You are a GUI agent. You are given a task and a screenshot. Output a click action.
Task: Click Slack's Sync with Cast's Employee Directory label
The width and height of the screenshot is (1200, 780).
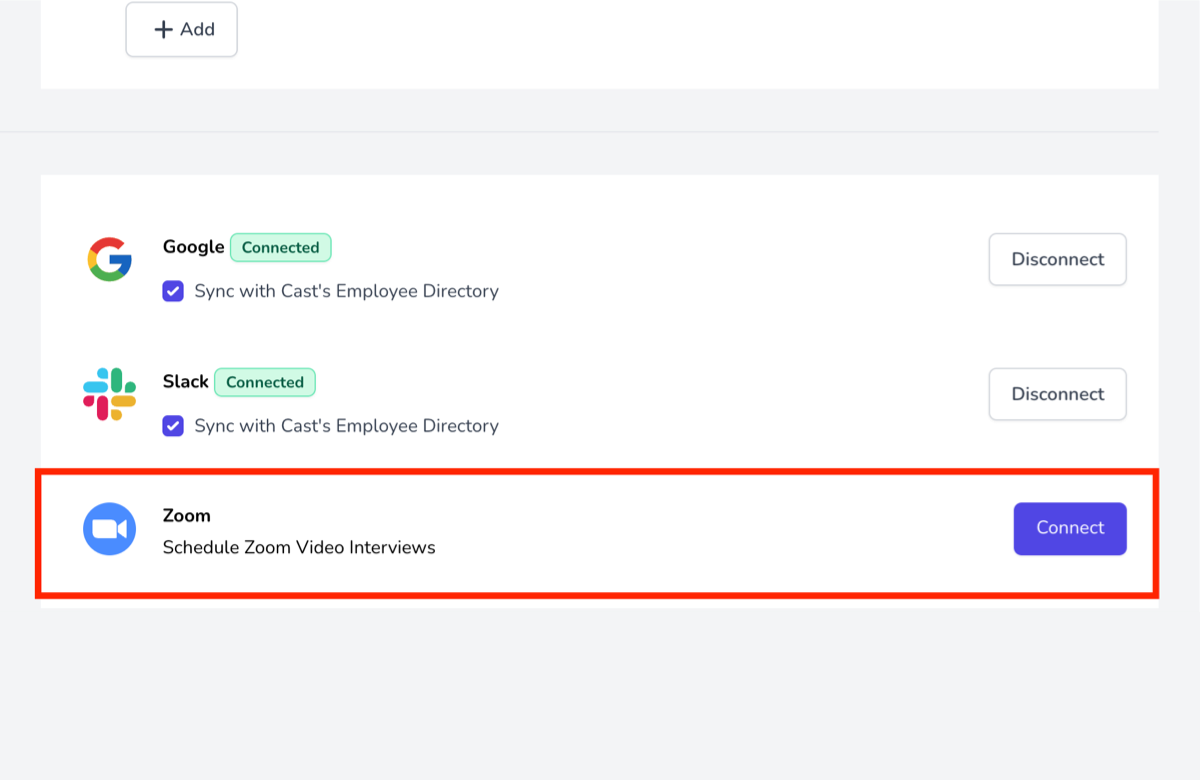pyautogui.click(x=346, y=426)
